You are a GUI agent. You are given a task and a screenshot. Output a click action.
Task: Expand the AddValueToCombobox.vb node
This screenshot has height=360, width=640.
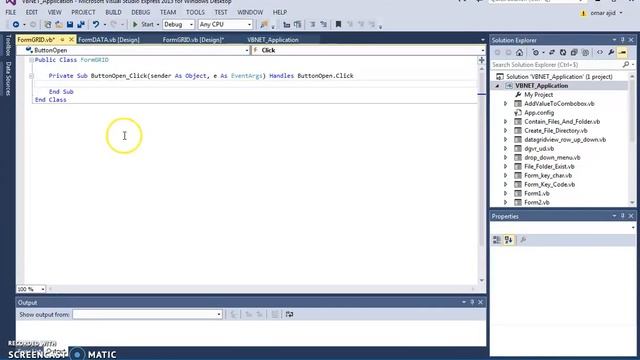[505, 104]
